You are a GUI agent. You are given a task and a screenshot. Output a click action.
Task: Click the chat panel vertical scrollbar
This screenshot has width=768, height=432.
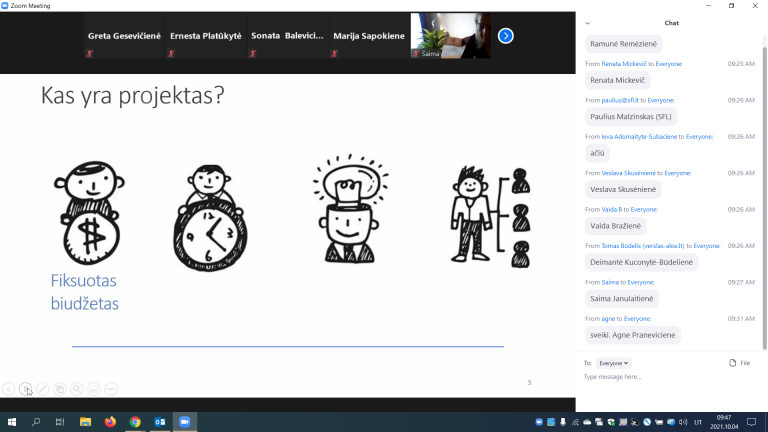pyautogui.click(x=764, y=196)
